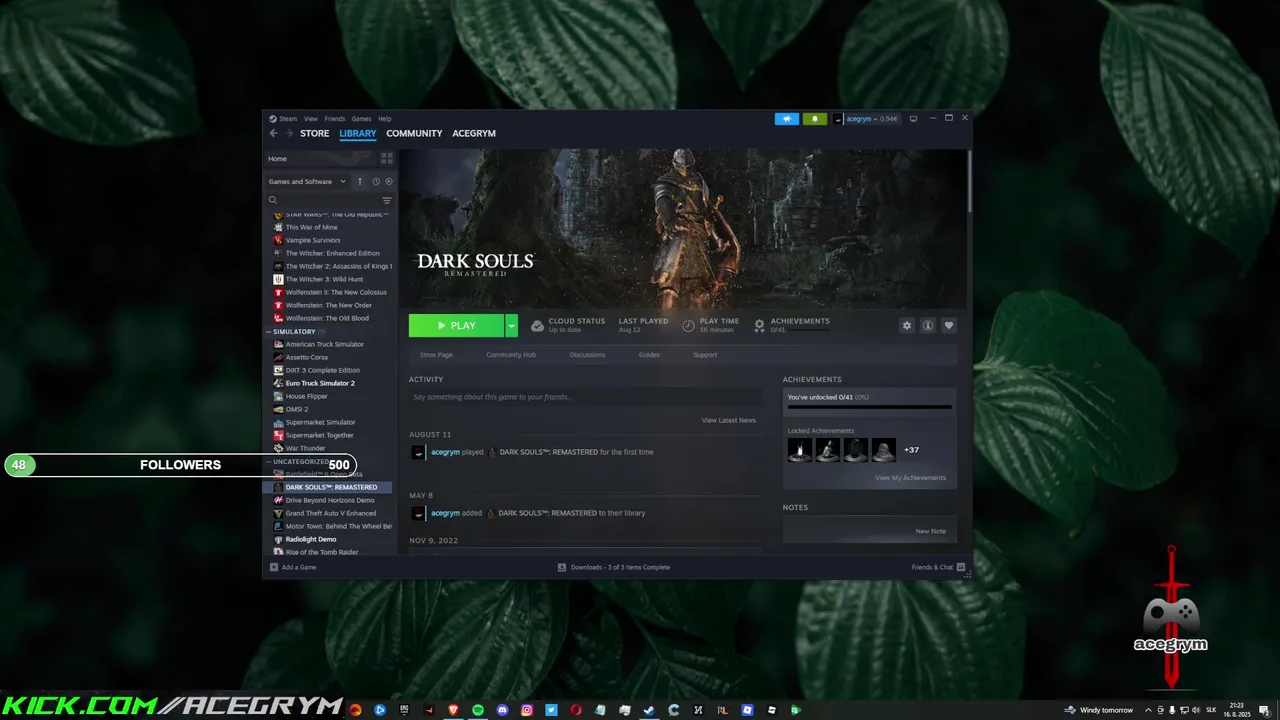Open the Downloads status icon

click(562, 567)
